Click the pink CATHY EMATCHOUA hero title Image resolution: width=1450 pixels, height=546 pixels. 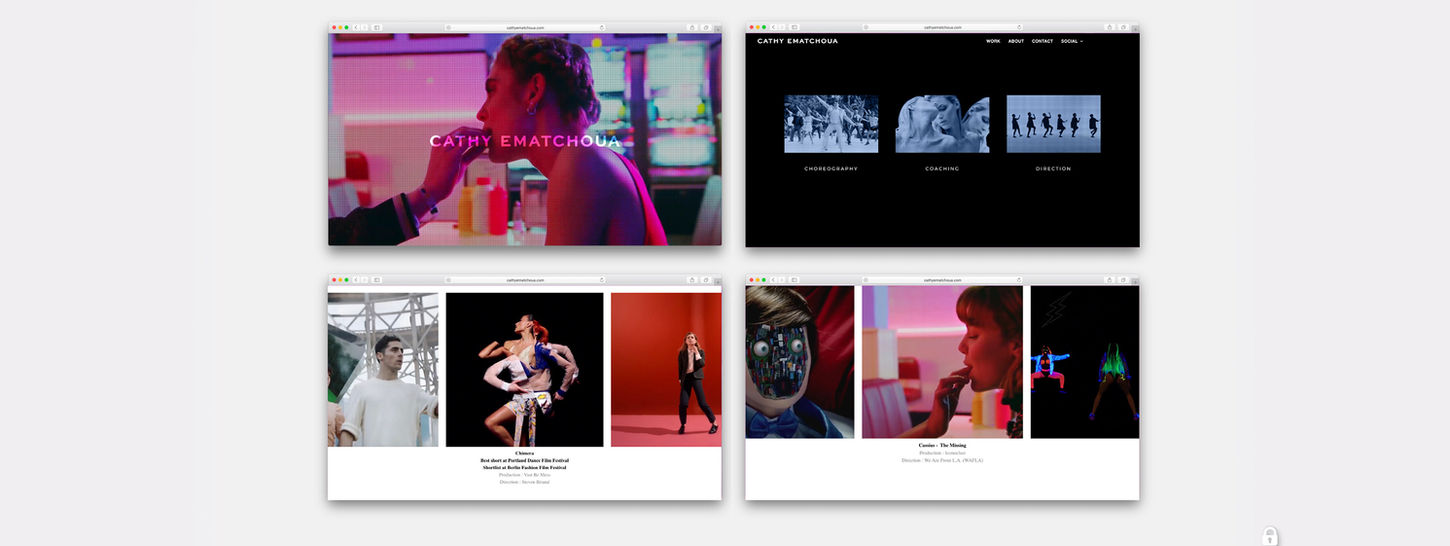[525, 141]
